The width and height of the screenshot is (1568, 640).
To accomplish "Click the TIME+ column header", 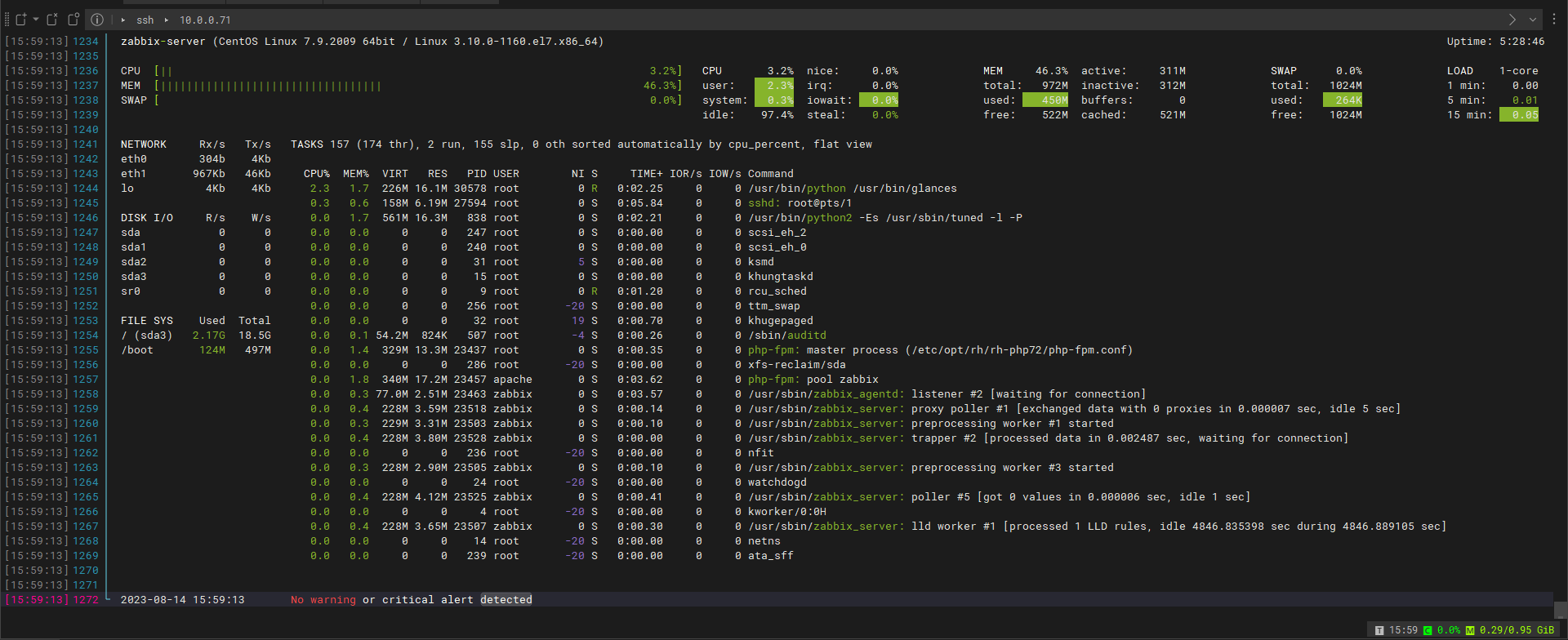I will pyautogui.click(x=647, y=174).
